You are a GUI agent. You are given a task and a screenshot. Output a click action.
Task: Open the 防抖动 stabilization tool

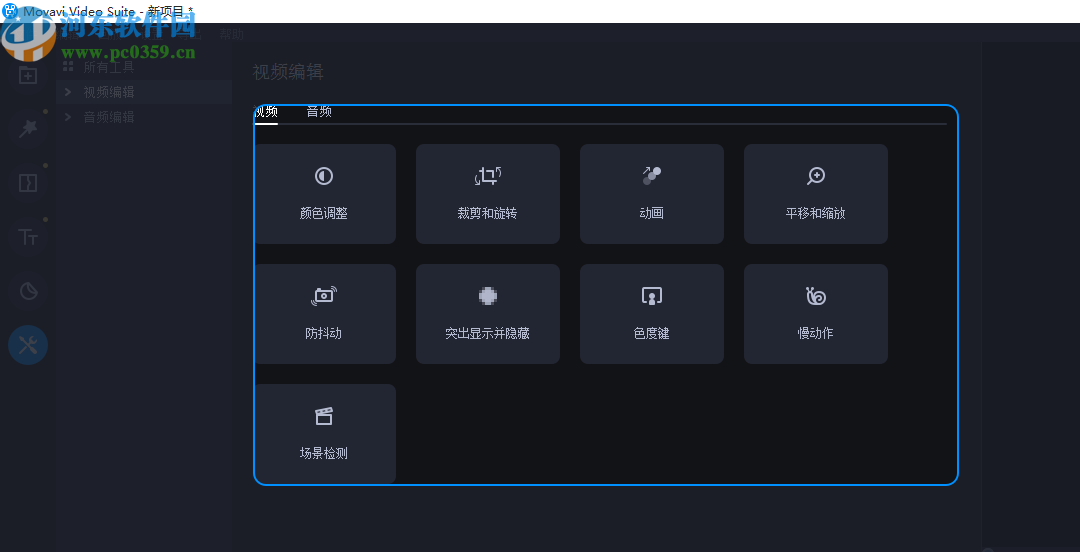[x=324, y=314]
